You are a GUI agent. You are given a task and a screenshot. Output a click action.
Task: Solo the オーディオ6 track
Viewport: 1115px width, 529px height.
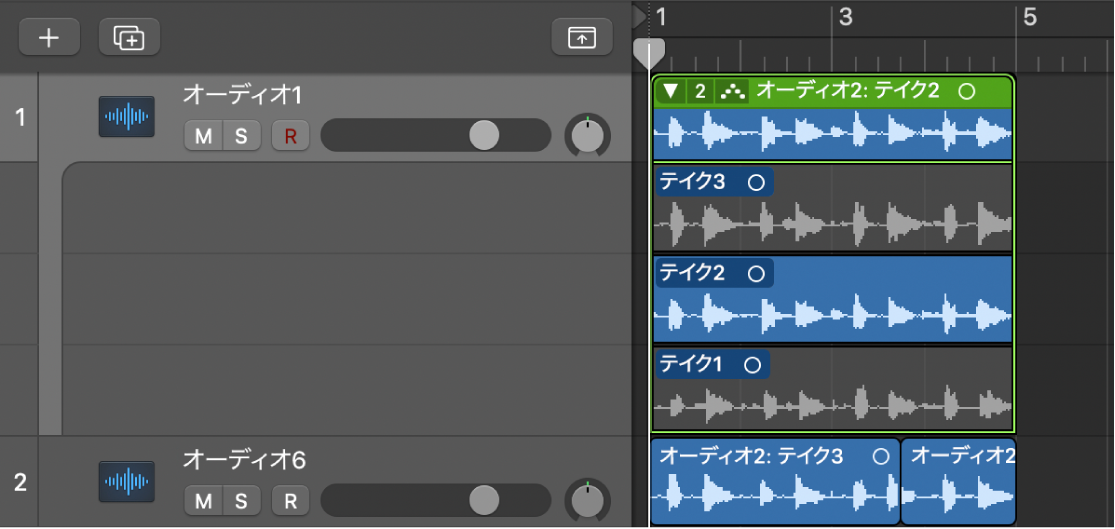click(x=241, y=500)
